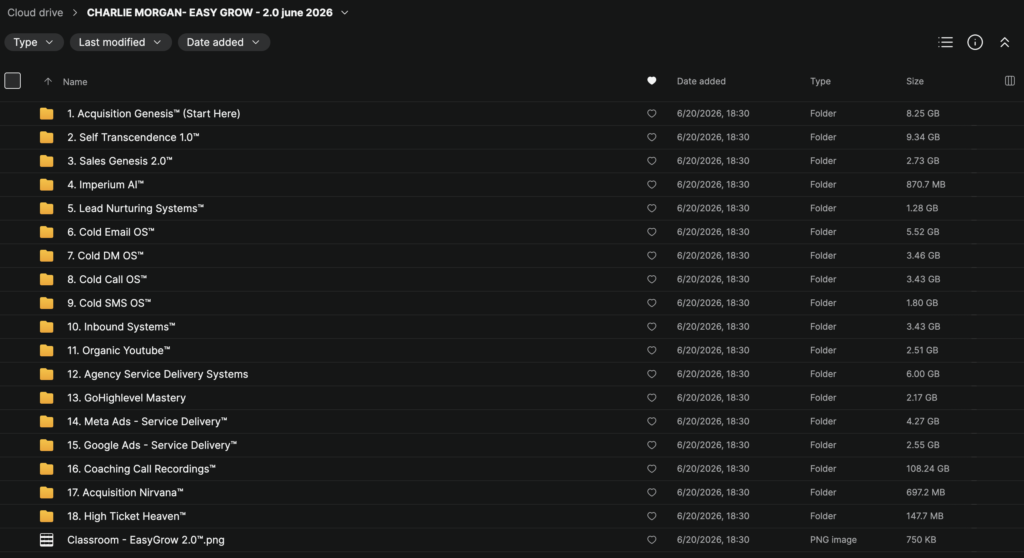The width and height of the screenshot is (1024, 558).
Task: Open column settings icon in header
Action: tap(1009, 81)
